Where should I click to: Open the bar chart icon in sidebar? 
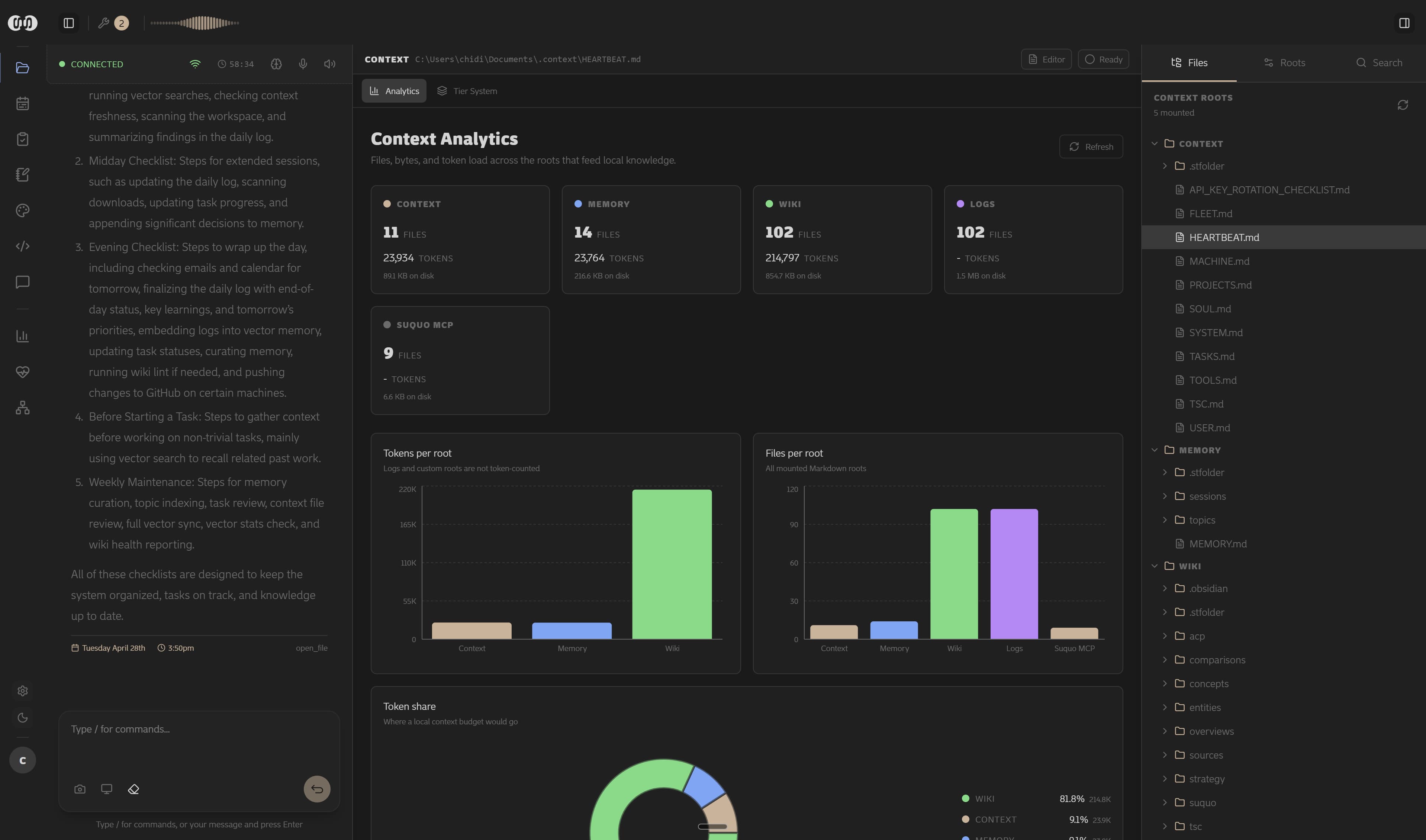click(x=23, y=336)
